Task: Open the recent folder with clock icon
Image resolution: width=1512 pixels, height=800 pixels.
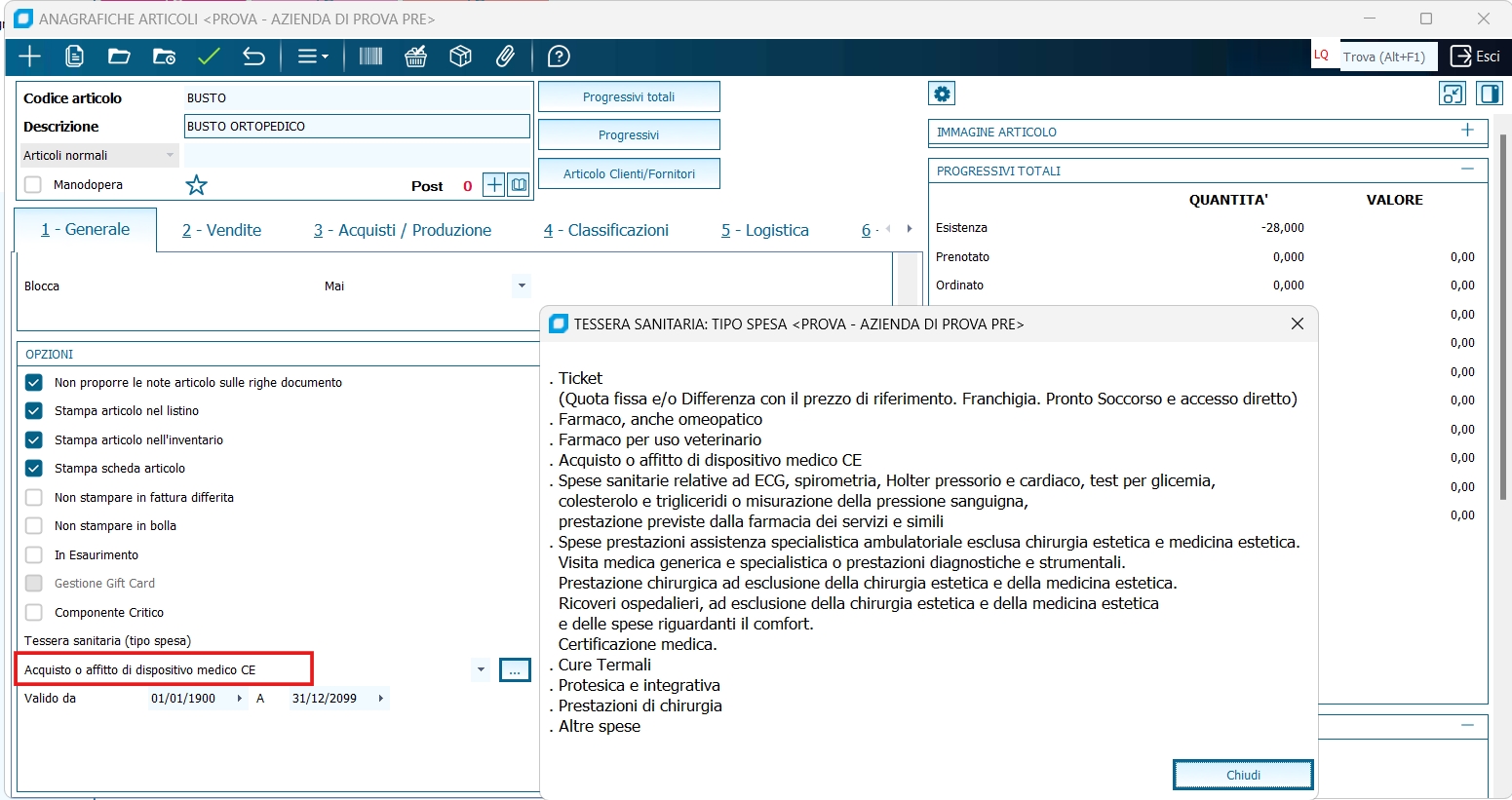Action: point(164,57)
